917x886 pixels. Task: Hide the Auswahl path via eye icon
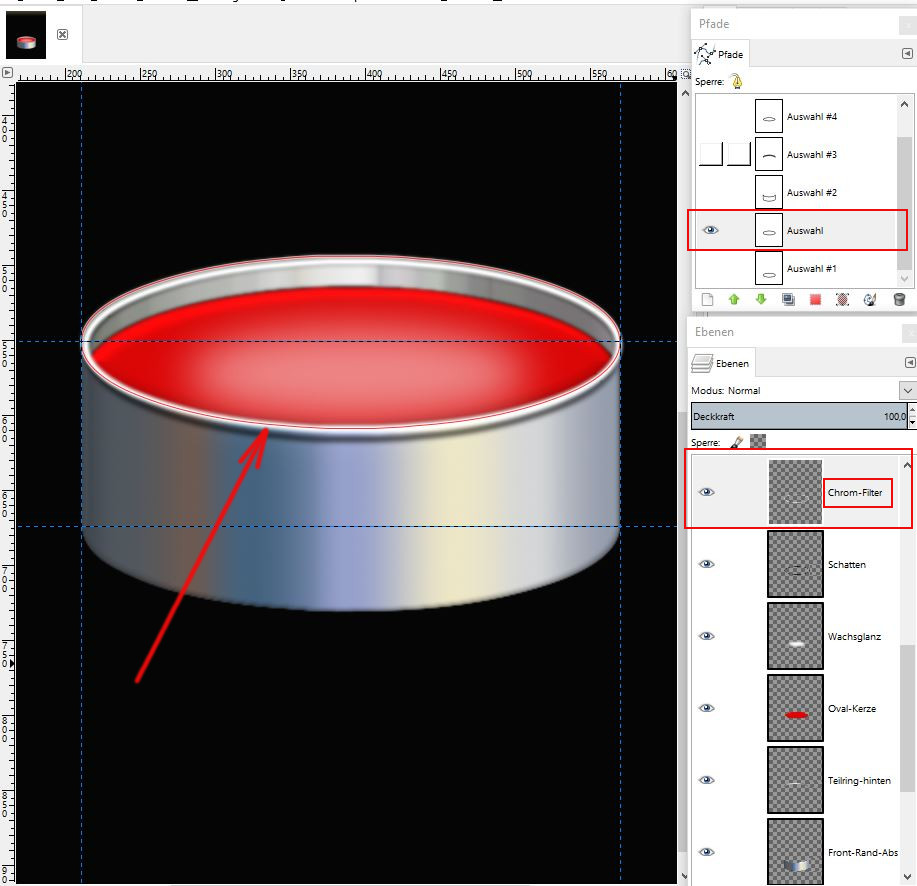pos(710,230)
